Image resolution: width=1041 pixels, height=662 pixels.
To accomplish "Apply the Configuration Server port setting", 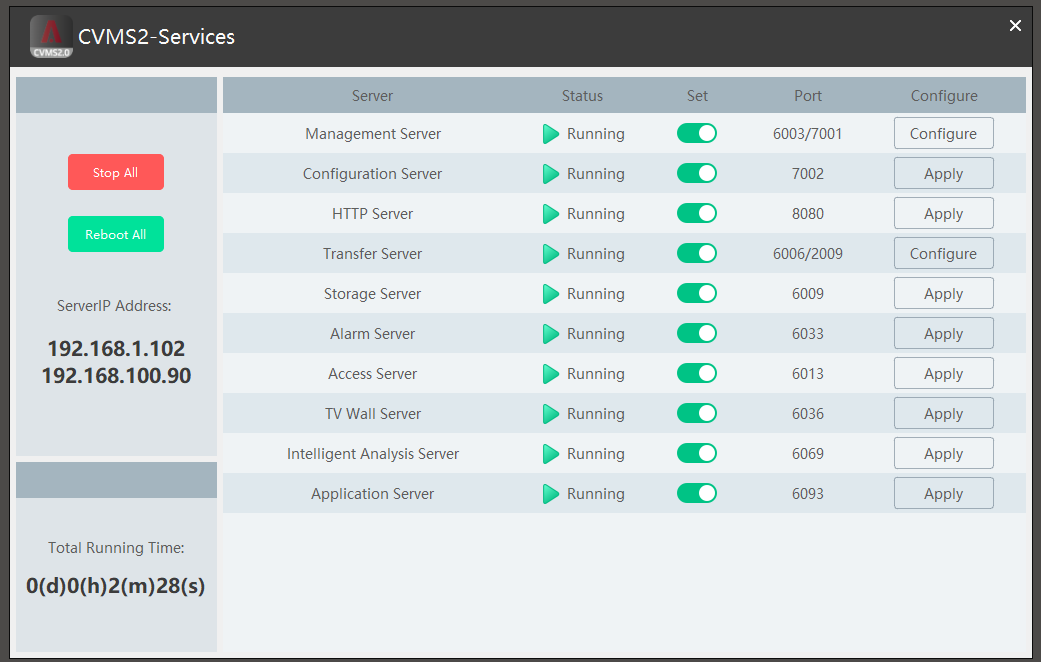I will click(x=943, y=173).
